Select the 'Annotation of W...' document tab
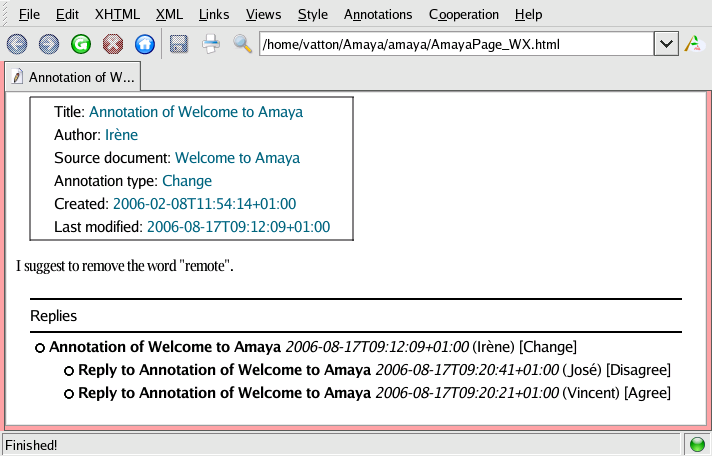The image size is (712, 456). click(72, 77)
